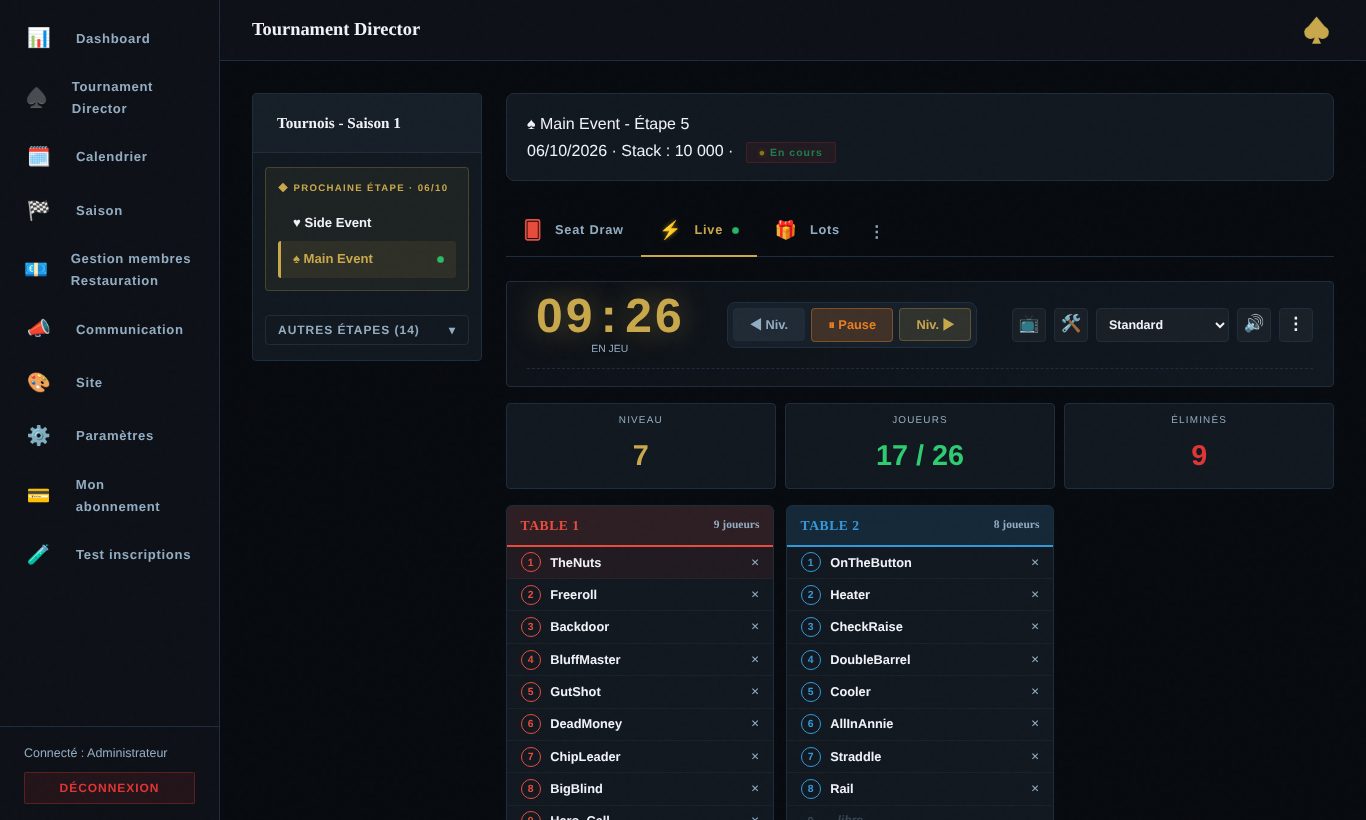Open the Standard theme dropdown
Image resolution: width=1366 pixels, height=820 pixels.
tap(1162, 324)
